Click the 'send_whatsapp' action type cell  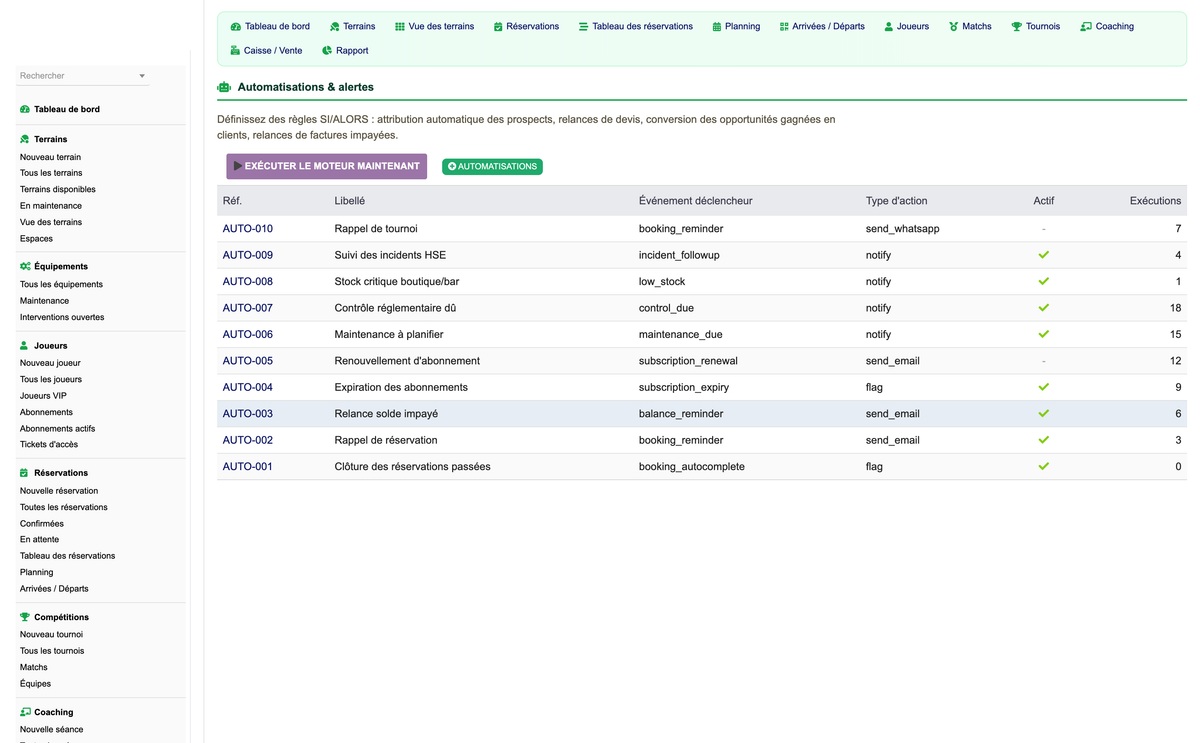pos(902,229)
